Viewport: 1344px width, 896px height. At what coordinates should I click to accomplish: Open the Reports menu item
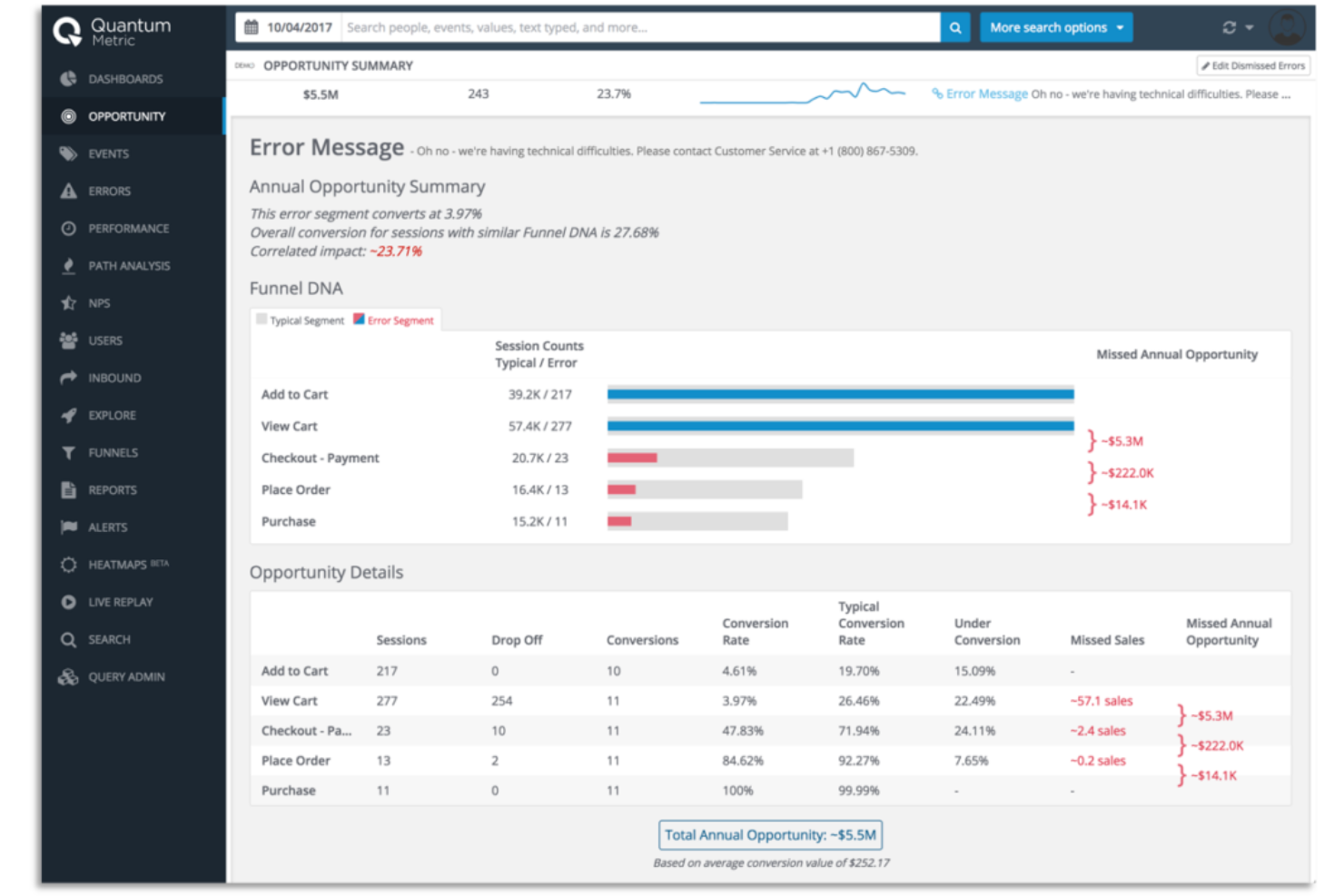(x=113, y=489)
